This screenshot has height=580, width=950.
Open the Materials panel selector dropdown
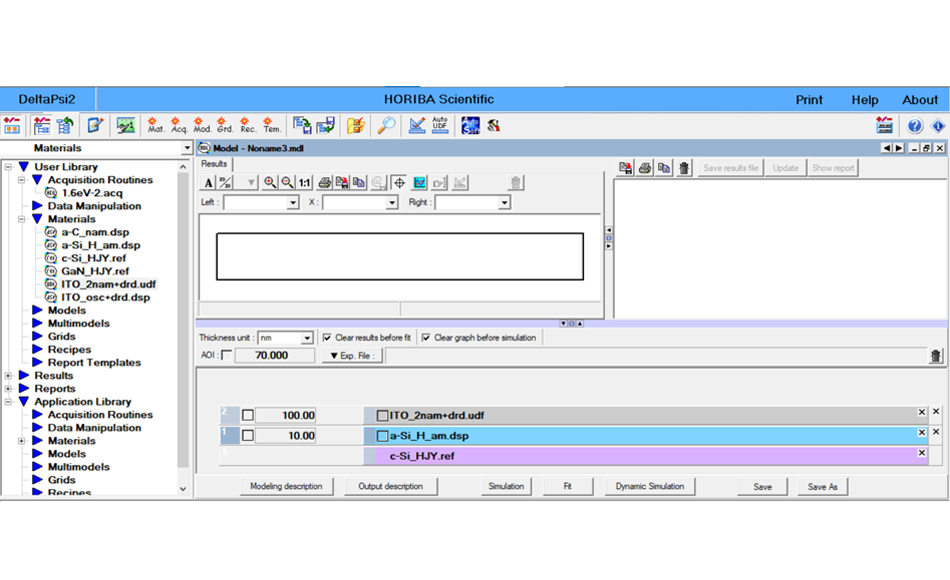pyautogui.click(x=187, y=148)
